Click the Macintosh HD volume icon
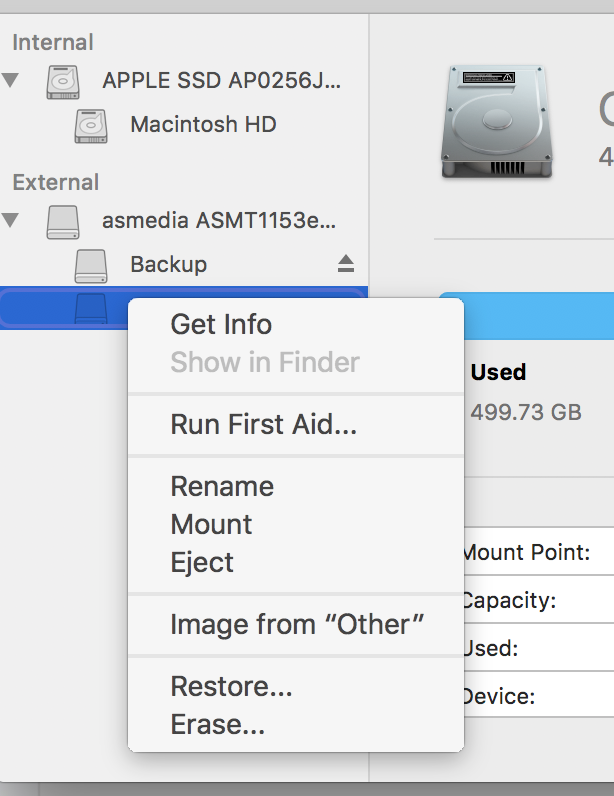The height and width of the screenshot is (796, 614). (x=91, y=126)
